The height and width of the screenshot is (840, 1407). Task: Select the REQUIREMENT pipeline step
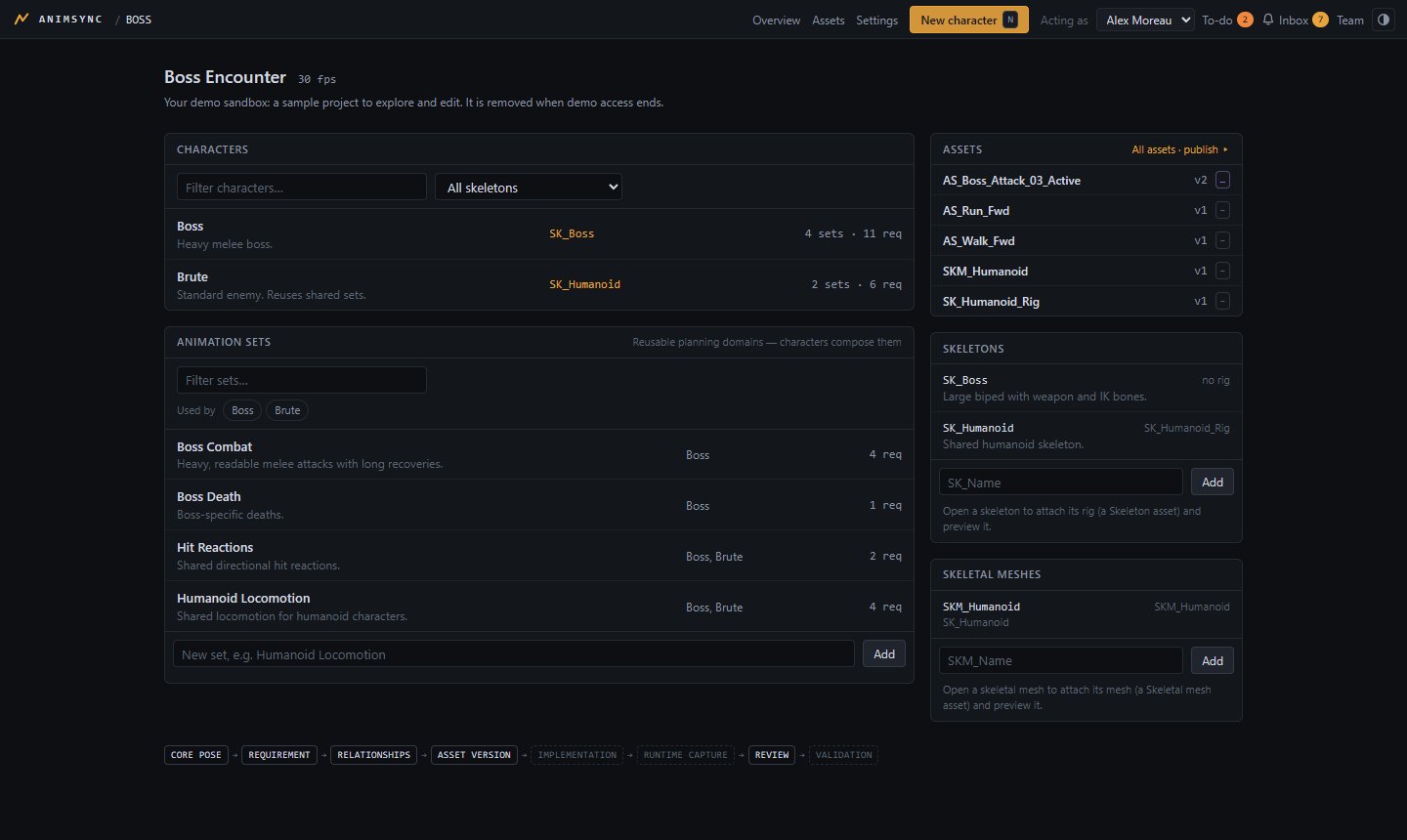[279, 755]
